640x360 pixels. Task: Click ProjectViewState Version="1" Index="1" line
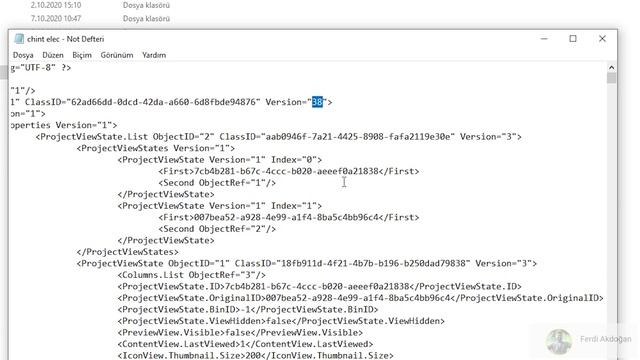pos(220,206)
